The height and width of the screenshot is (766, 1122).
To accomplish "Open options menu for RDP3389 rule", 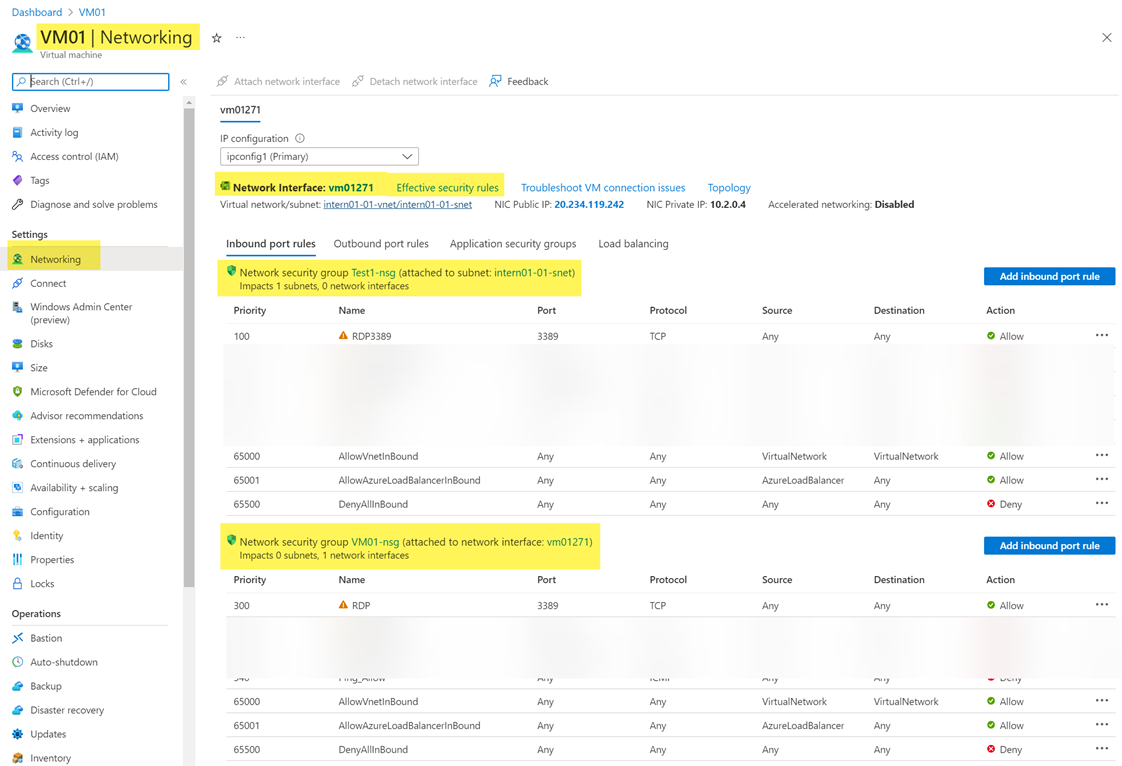I will coord(1101,335).
